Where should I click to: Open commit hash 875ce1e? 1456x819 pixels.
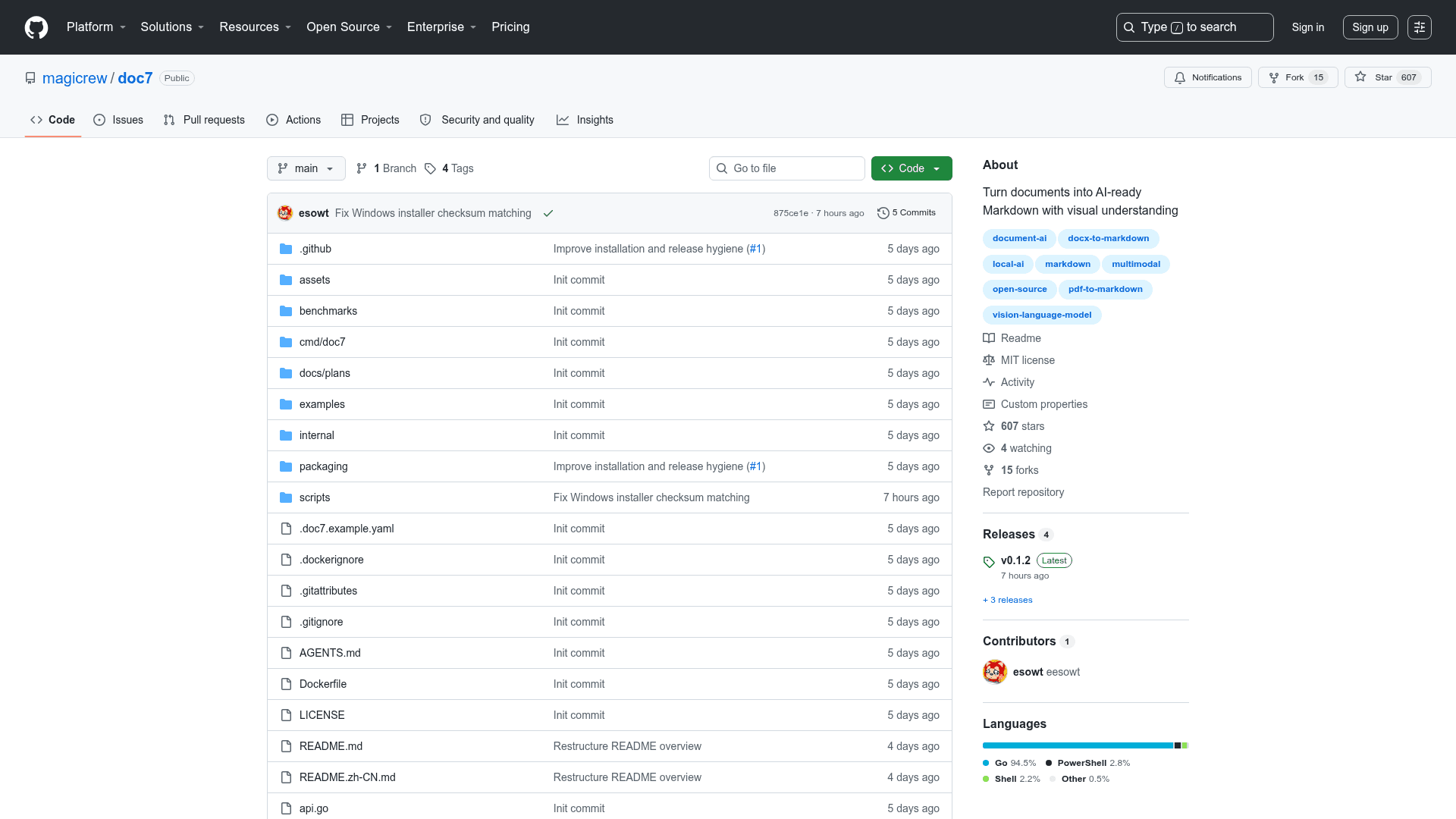click(x=791, y=213)
